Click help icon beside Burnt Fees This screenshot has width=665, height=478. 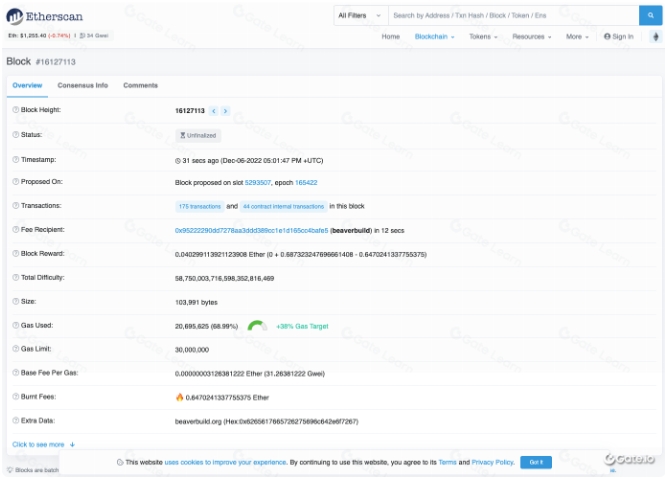click(x=16, y=397)
